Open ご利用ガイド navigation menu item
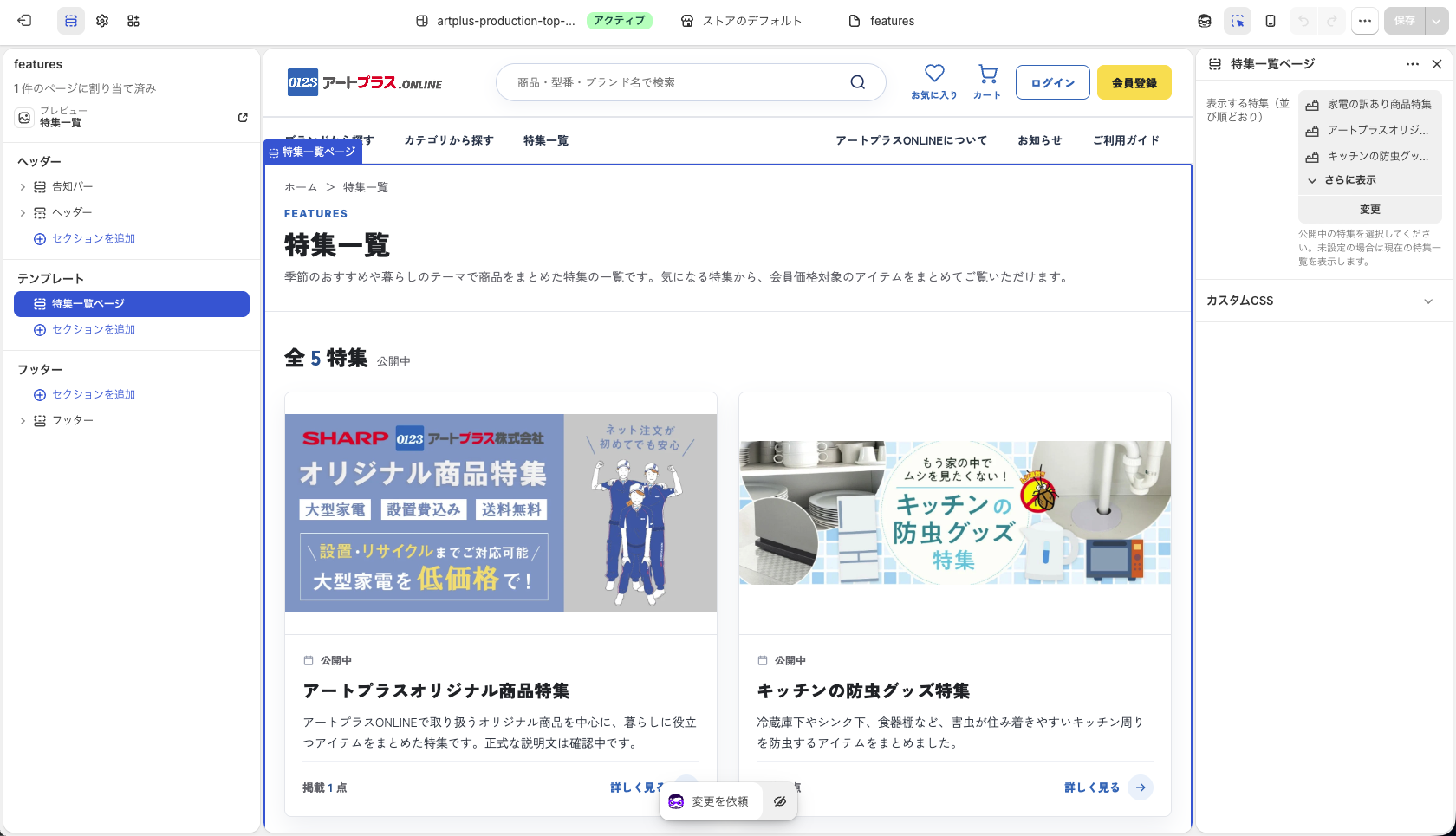This screenshot has height=836, width=1456. (x=1126, y=140)
